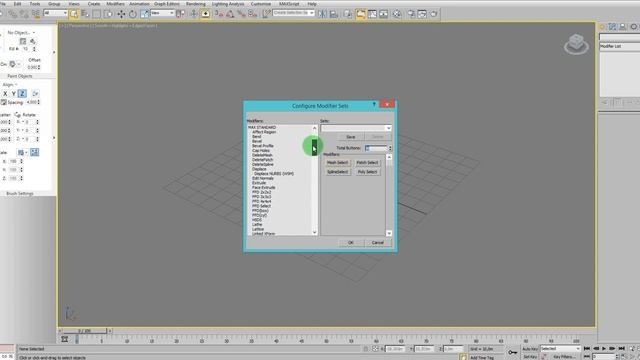
Task: Open Rendered Frame Window icon
Action: tap(422, 14)
